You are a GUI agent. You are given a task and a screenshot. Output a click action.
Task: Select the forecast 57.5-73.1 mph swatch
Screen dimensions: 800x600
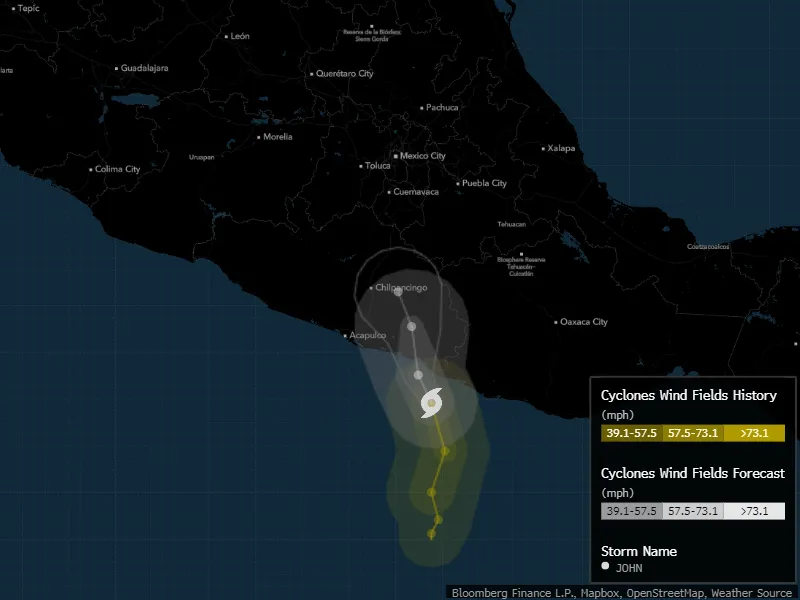[693, 511]
